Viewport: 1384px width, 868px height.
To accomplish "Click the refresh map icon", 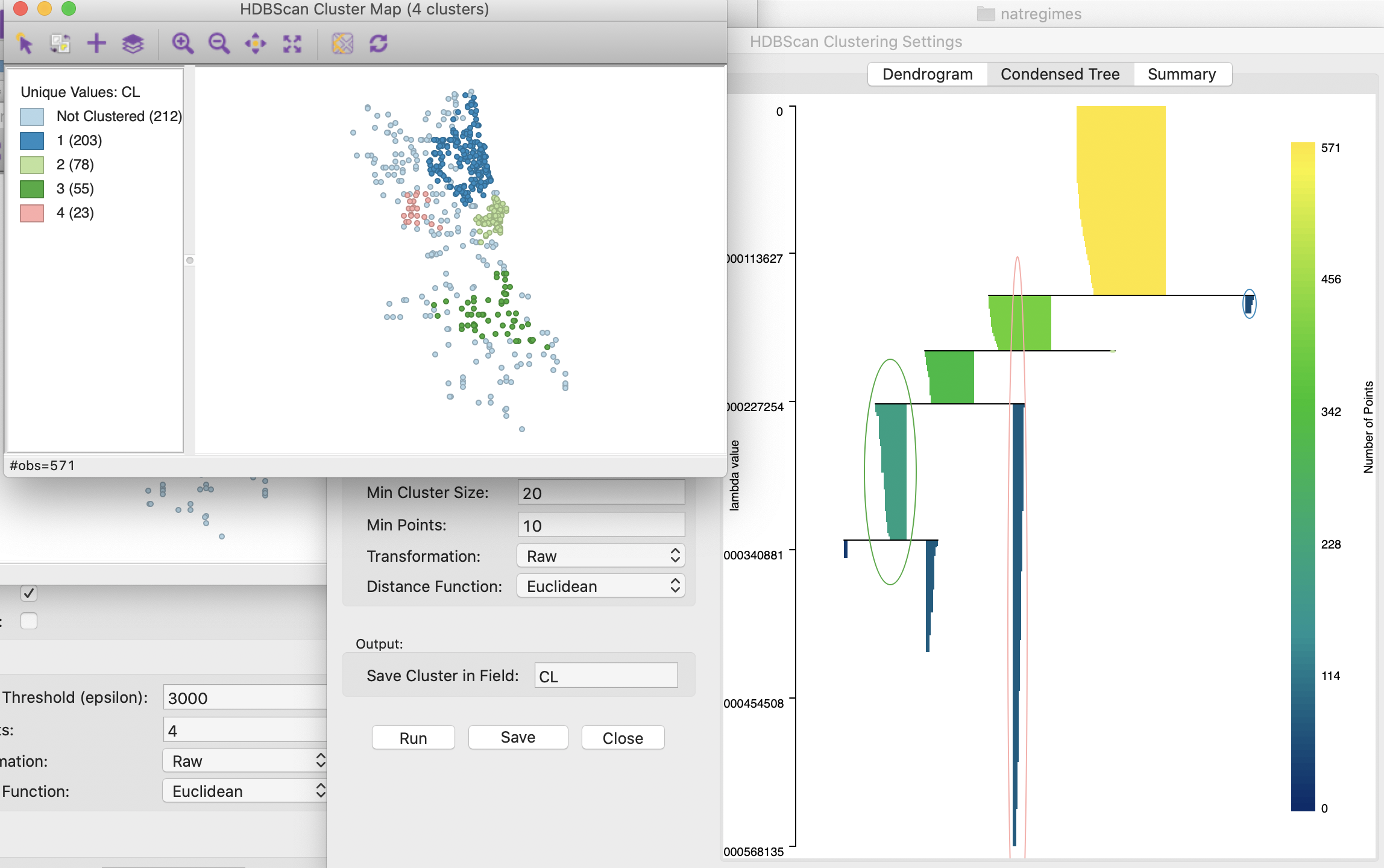I will (x=378, y=43).
